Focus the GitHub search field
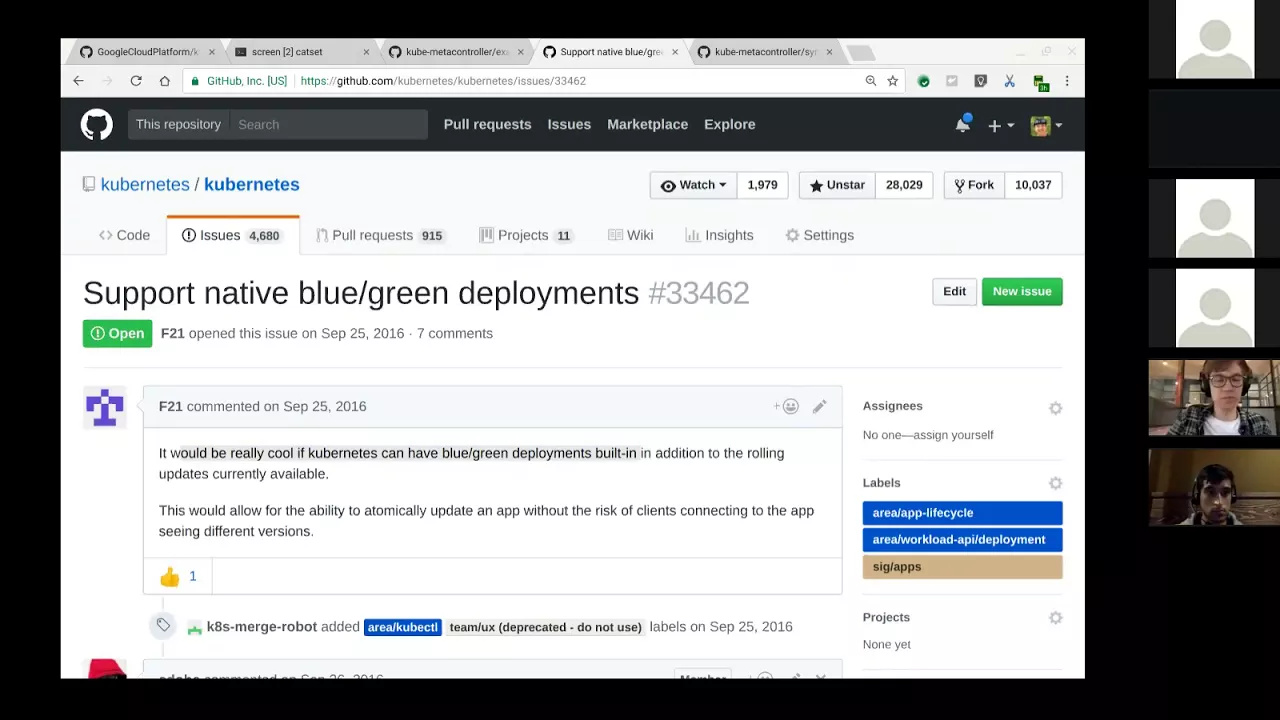This screenshot has width=1280, height=720. coord(328,124)
